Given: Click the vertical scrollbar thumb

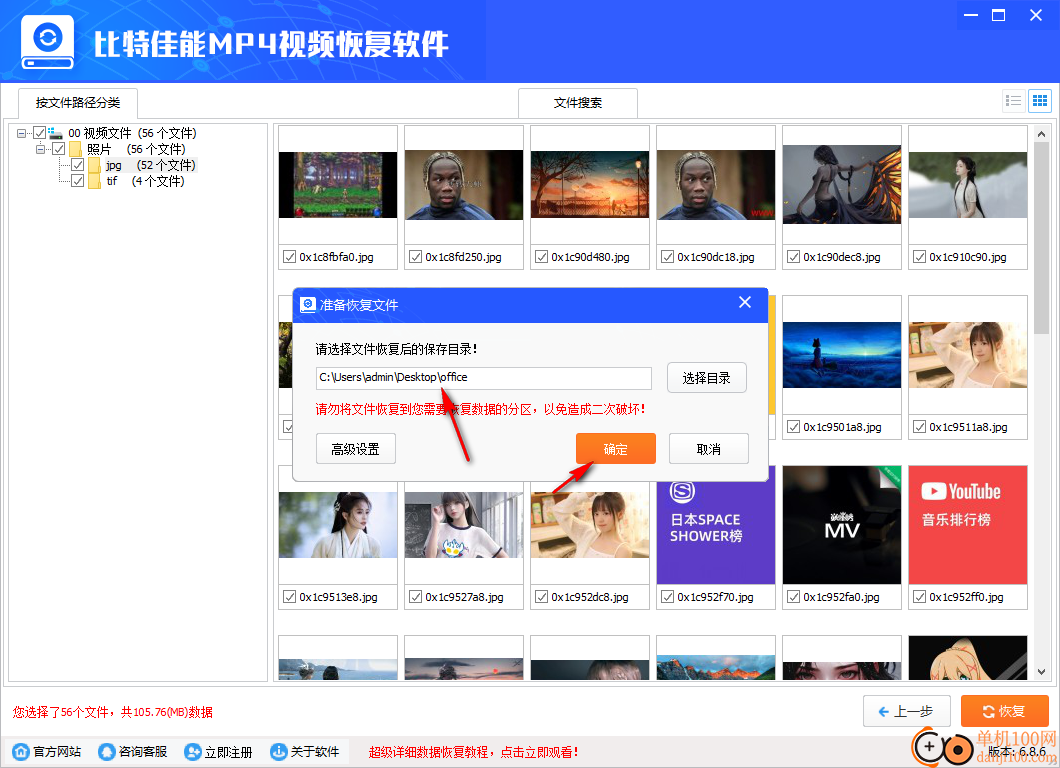Looking at the screenshot, I should tap(1041, 238).
